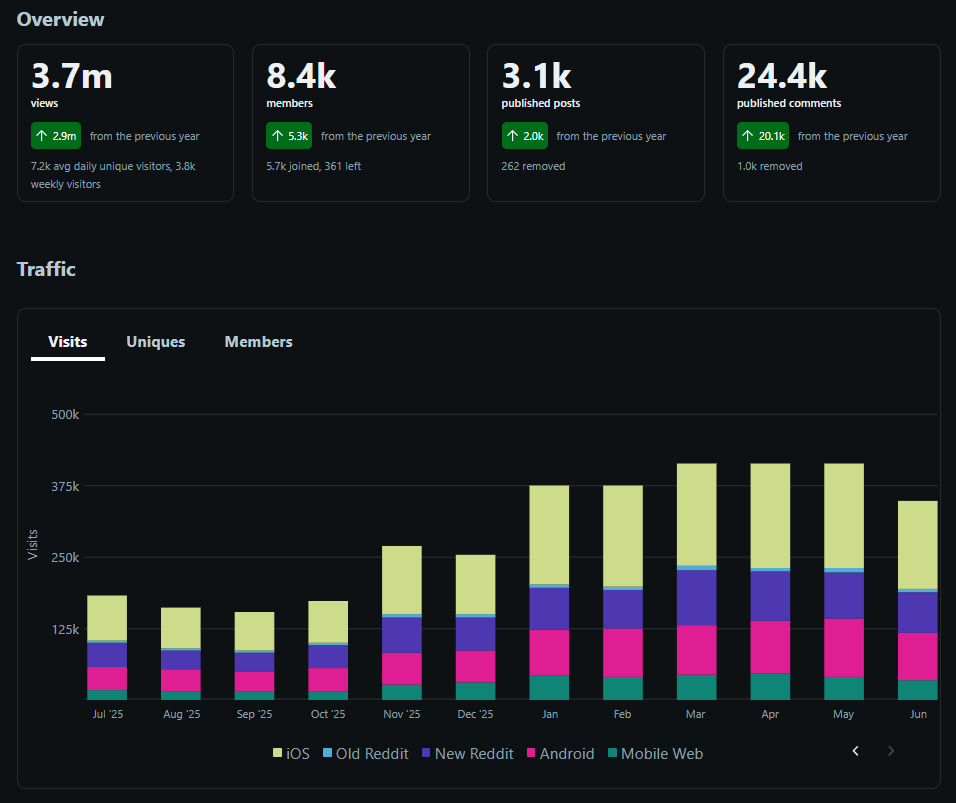Click the posts up-arrow 2.0k badge

click(x=525, y=136)
